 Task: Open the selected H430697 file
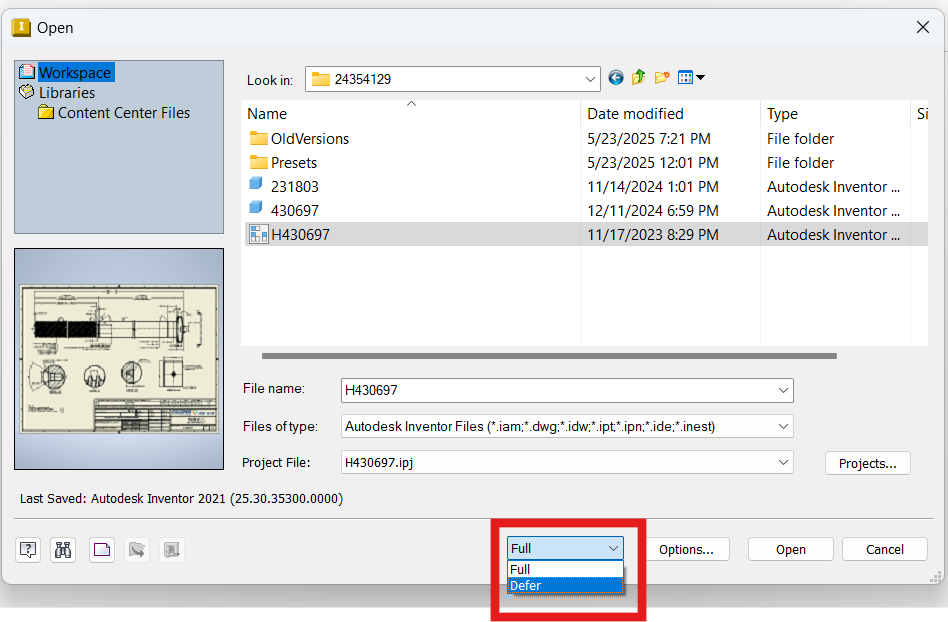click(790, 548)
